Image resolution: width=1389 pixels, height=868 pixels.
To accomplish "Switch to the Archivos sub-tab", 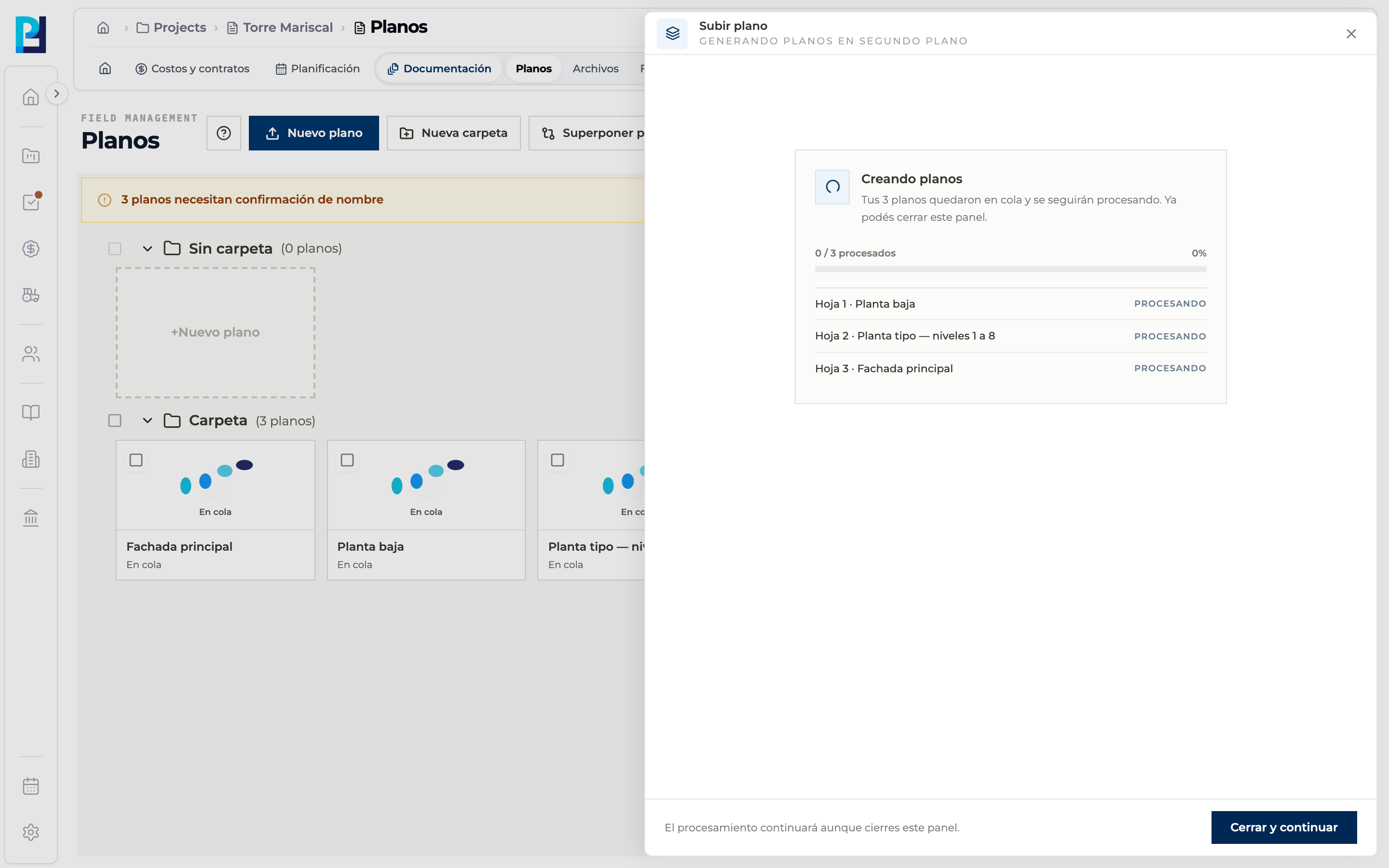I will point(595,68).
